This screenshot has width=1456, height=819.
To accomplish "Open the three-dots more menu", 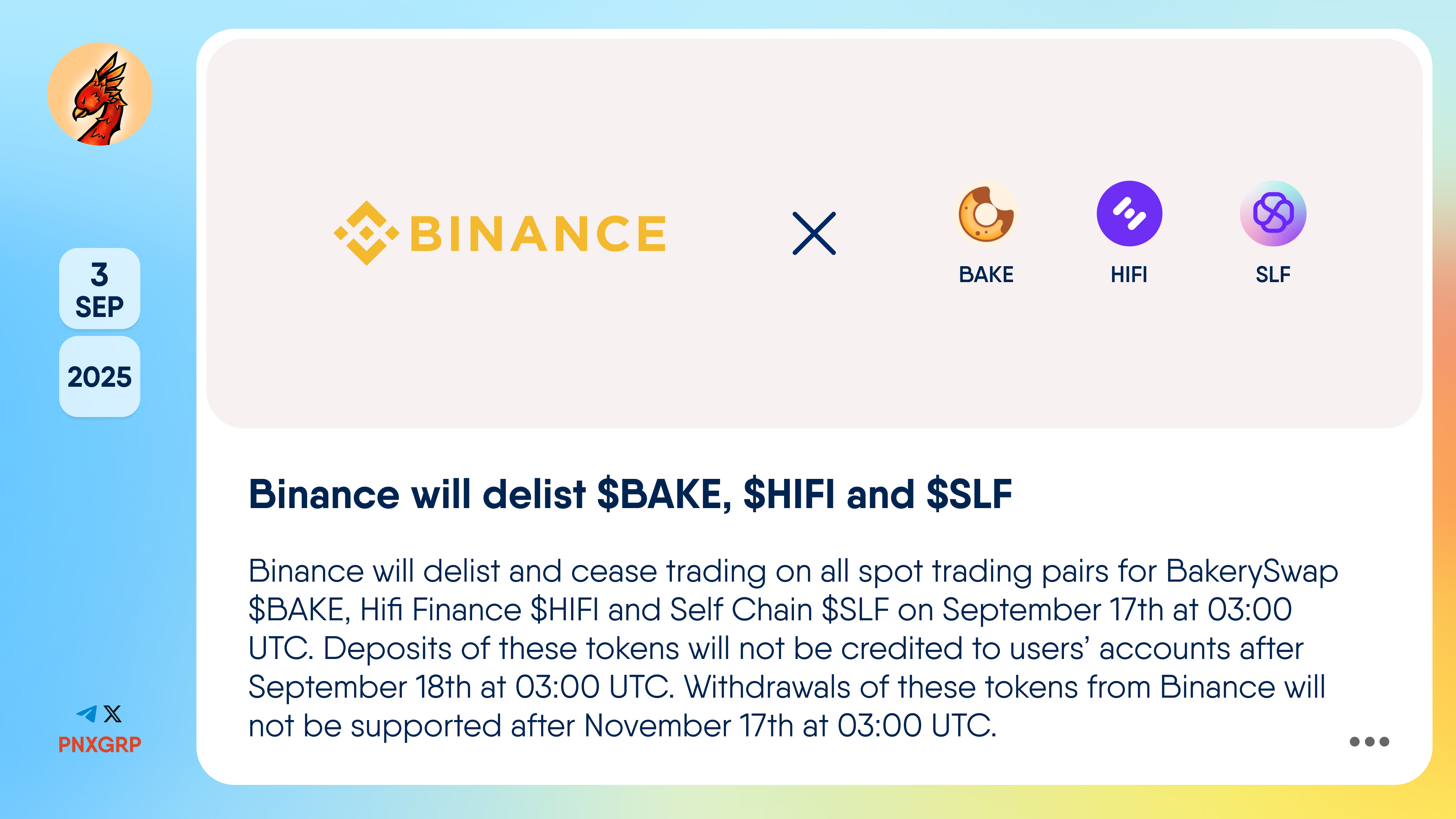I will point(1369,742).
